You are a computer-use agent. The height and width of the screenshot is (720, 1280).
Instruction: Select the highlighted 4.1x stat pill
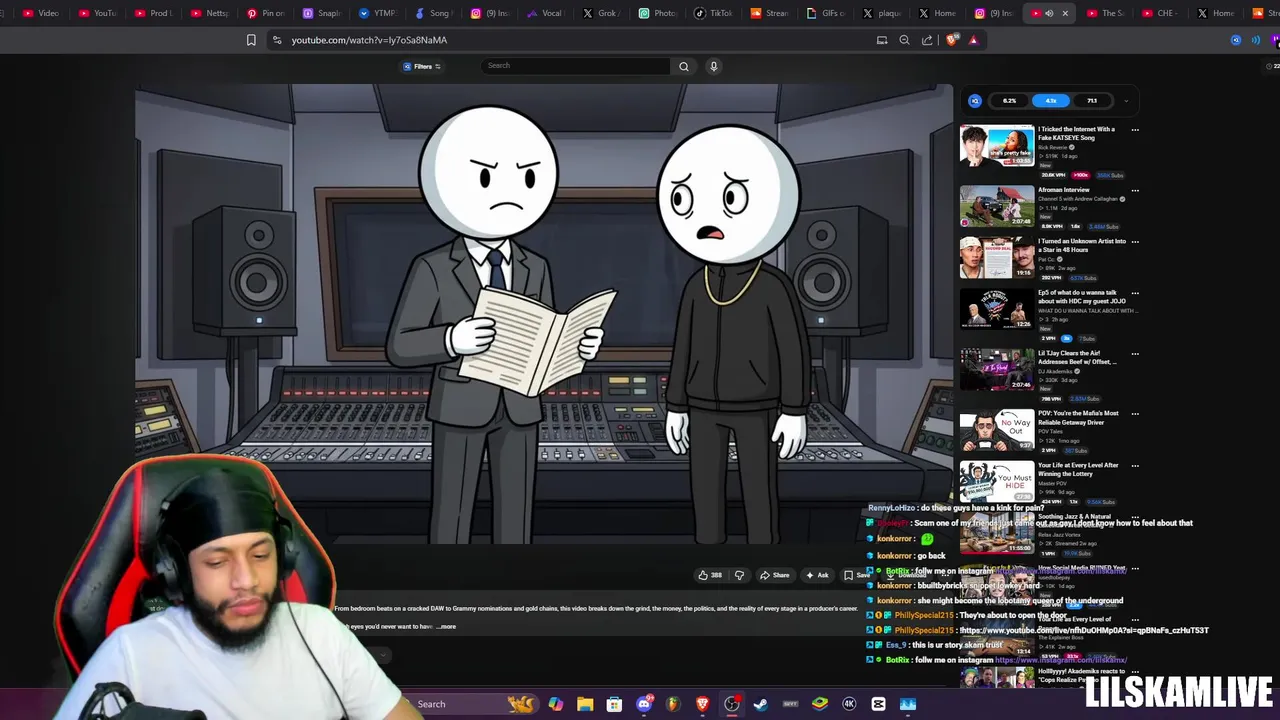pyautogui.click(x=1050, y=100)
